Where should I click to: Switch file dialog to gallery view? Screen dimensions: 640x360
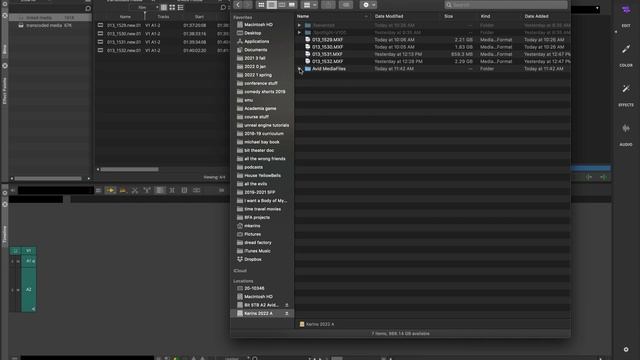tap(291, 5)
